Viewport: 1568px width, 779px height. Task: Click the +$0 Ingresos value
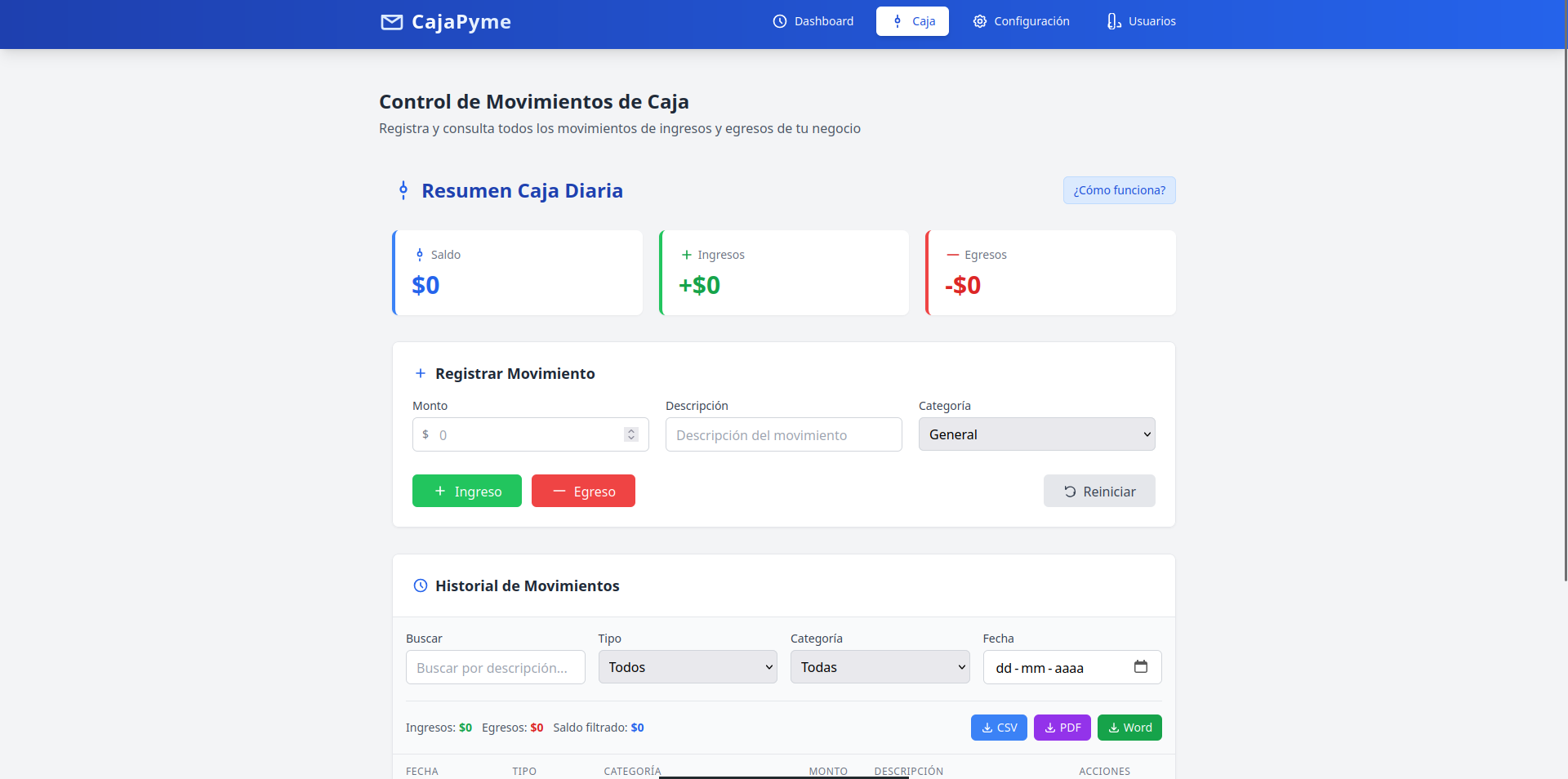[x=699, y=285]
